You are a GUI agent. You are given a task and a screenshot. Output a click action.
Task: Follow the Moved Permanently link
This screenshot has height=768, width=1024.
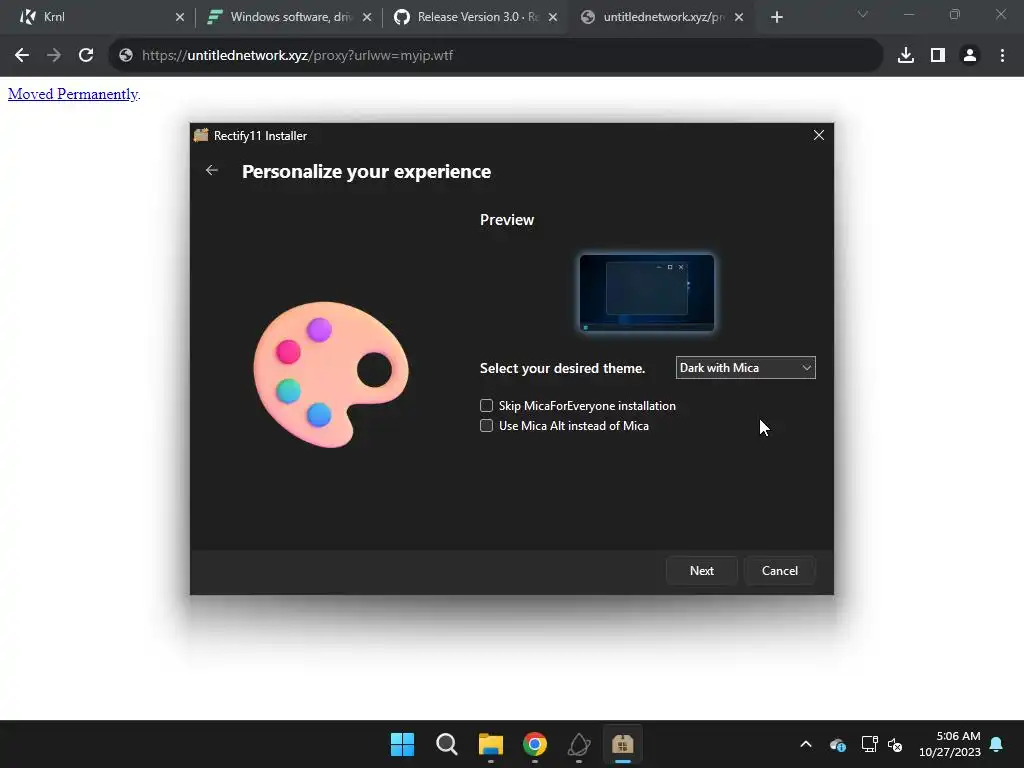[72, 94]
